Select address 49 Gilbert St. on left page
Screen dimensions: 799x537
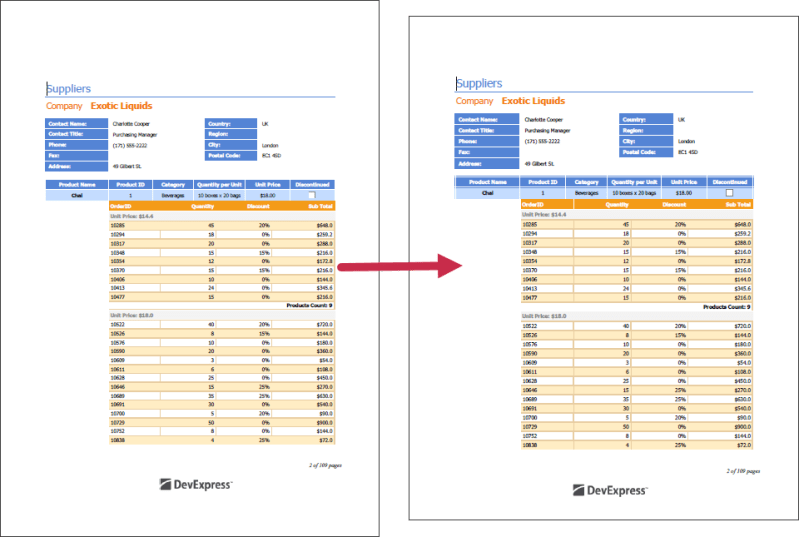click(x=127, y=167)
